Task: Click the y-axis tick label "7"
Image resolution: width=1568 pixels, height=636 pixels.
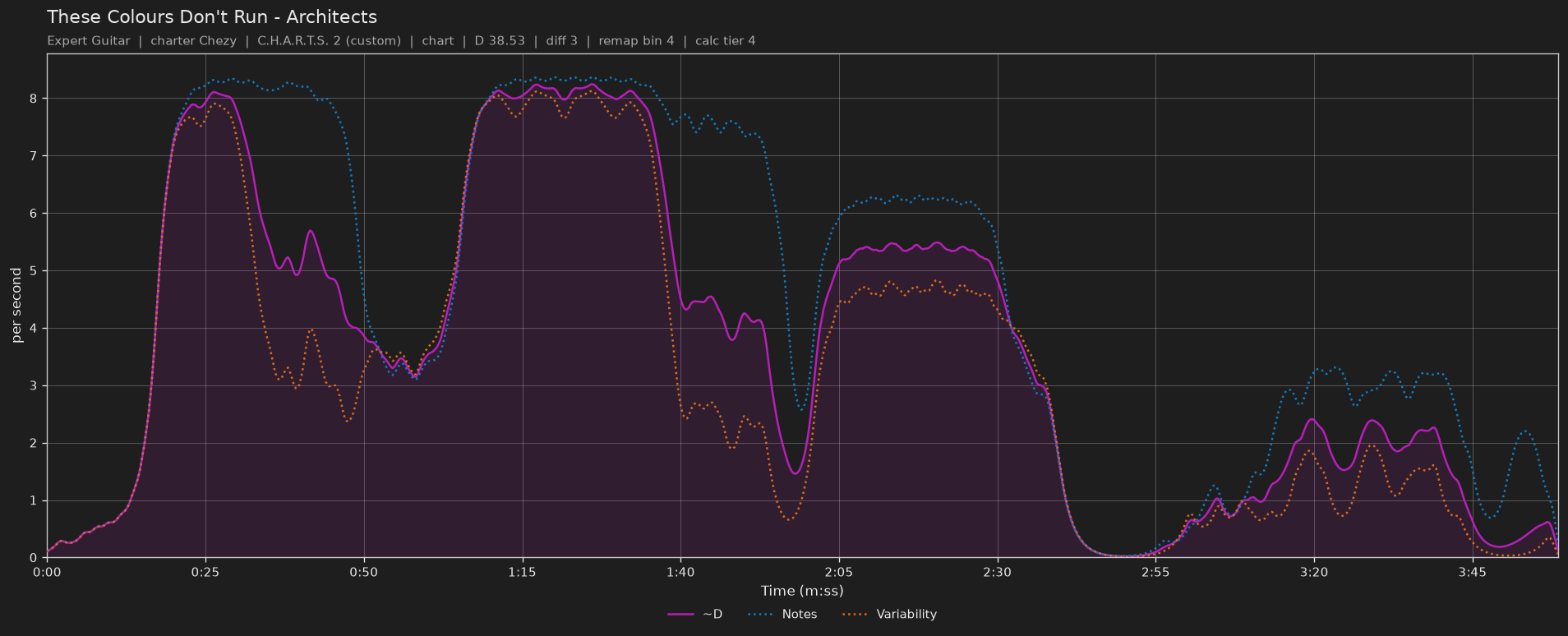Action: pyautogui.click(x=34, y=156)
